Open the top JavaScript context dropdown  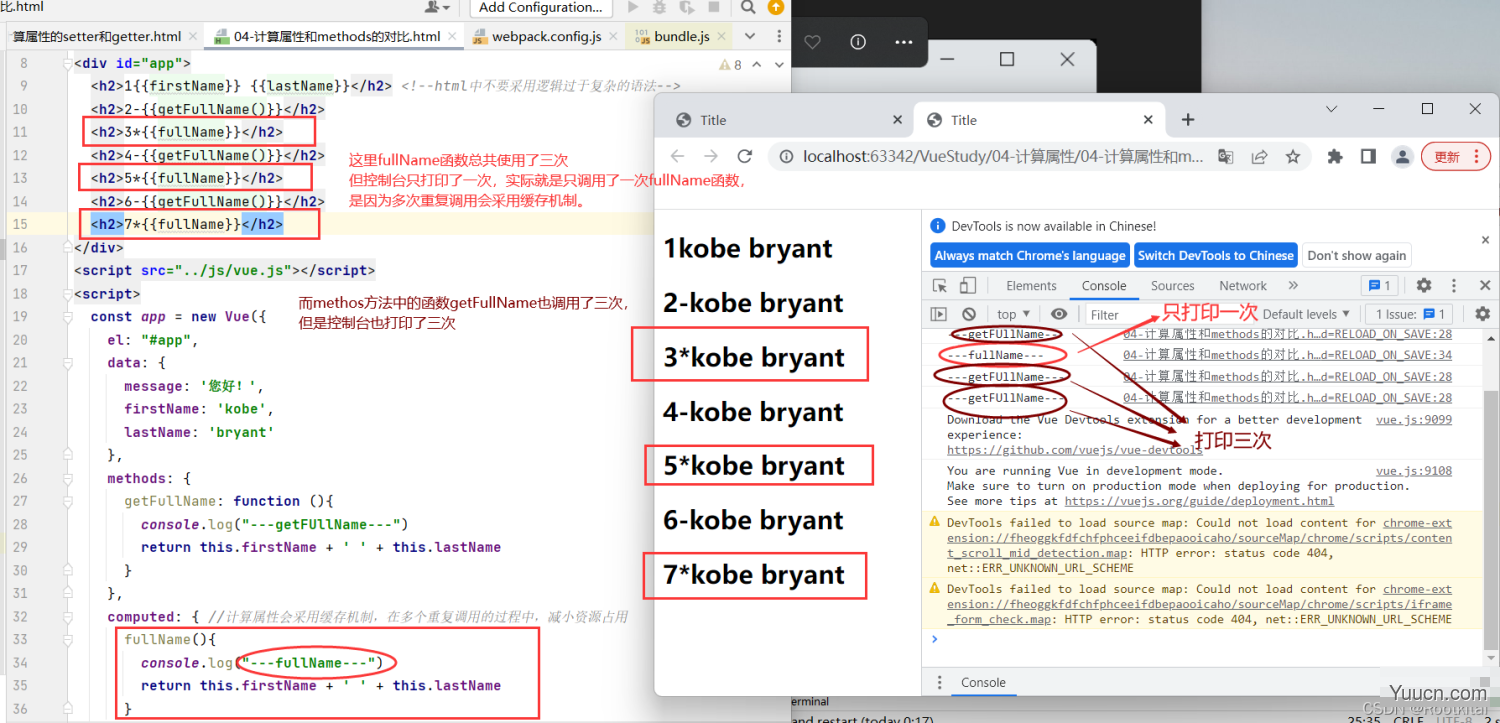pos(1013,314)
